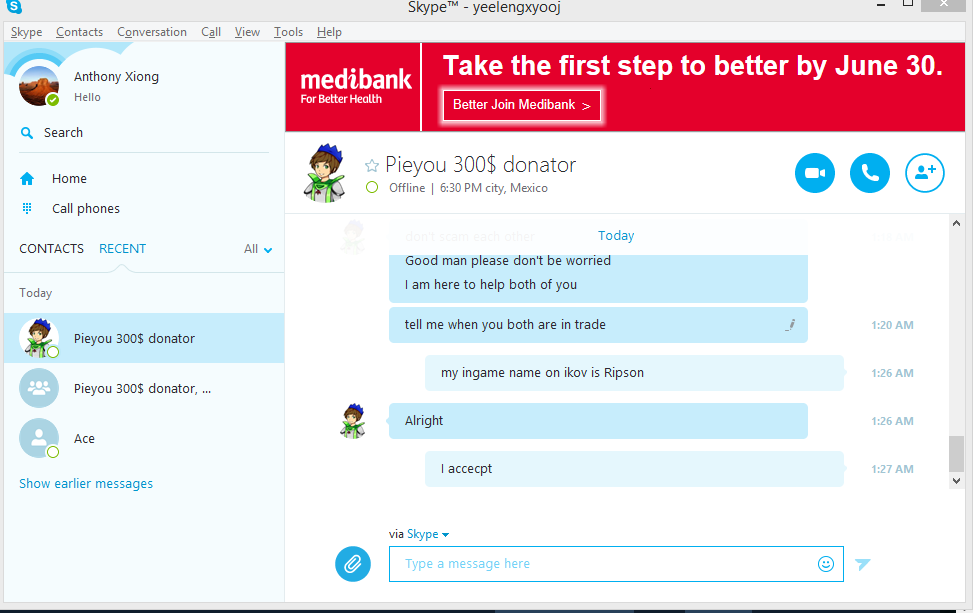Screen dimensions: 973x613
Task: Switch to the RECENT tab
Action: pos(122,249)
